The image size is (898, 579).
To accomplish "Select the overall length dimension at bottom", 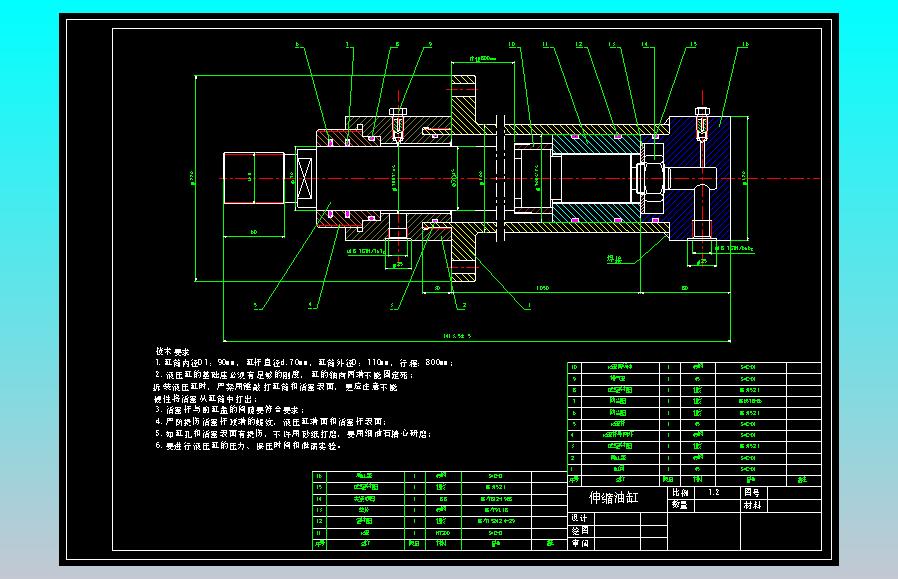I will point(458,336).
